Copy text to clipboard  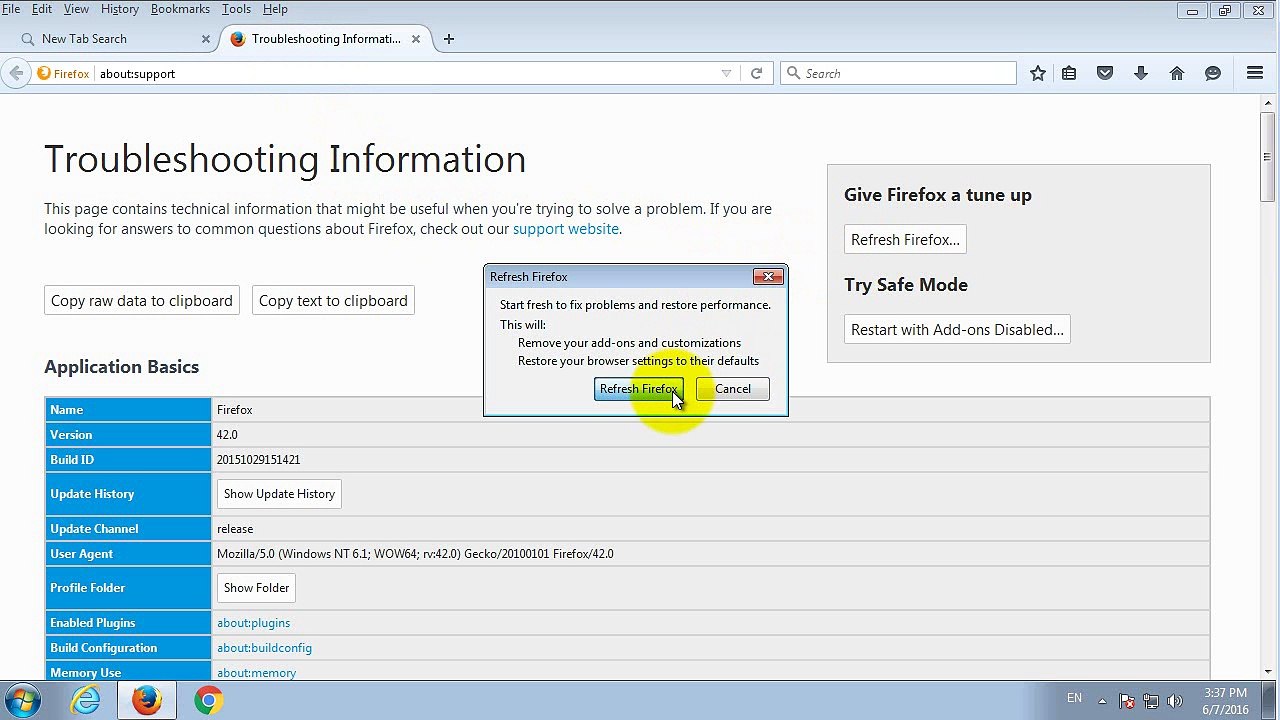(333, 301)
